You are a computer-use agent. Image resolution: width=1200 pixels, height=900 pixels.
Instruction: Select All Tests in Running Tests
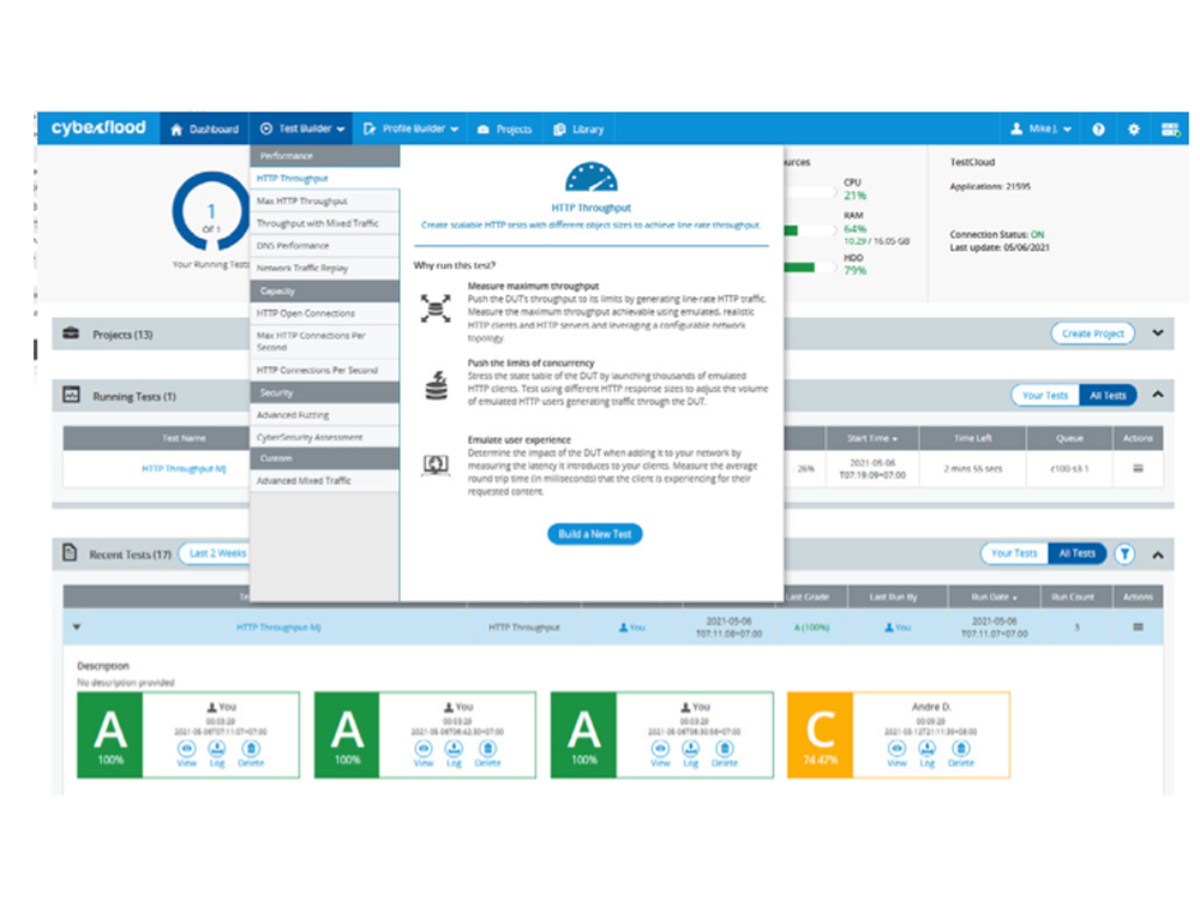click(x=1108, y=395)
